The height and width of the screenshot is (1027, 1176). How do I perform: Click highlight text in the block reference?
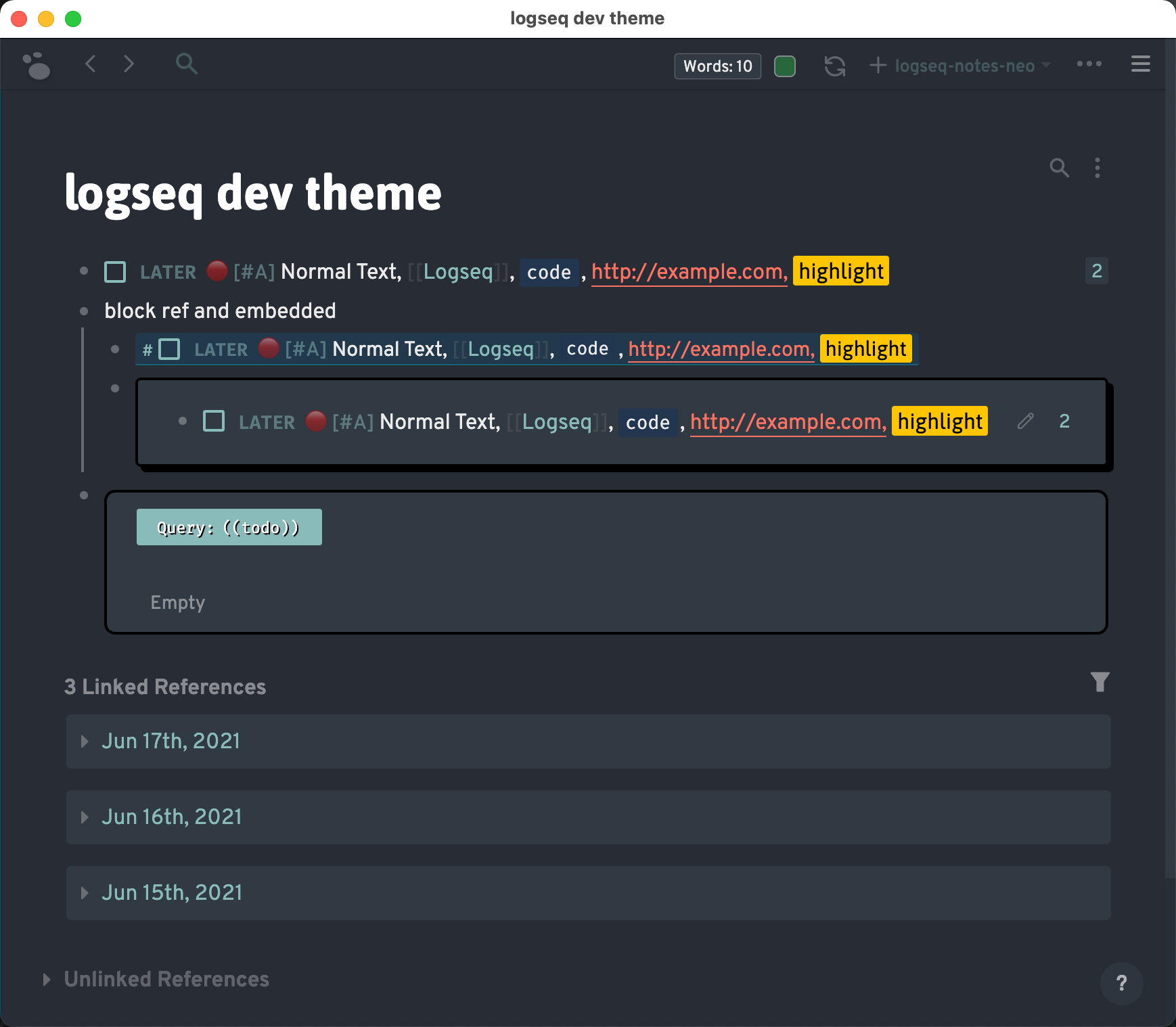pyautogui.click(x=865, y=348)
